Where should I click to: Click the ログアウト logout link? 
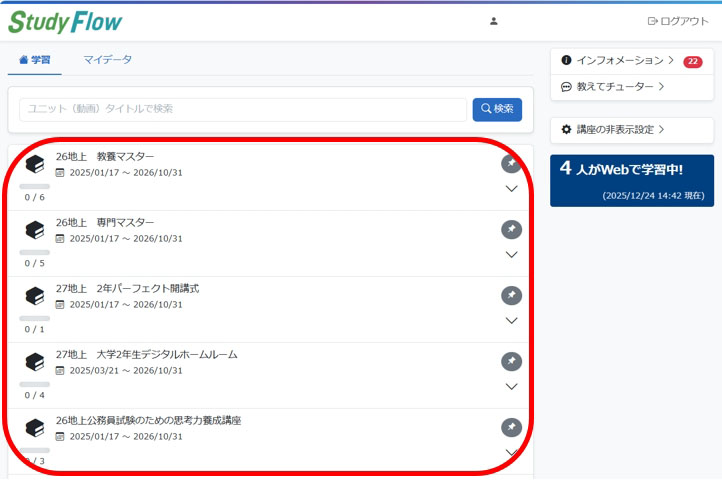[x=678, y=21]
